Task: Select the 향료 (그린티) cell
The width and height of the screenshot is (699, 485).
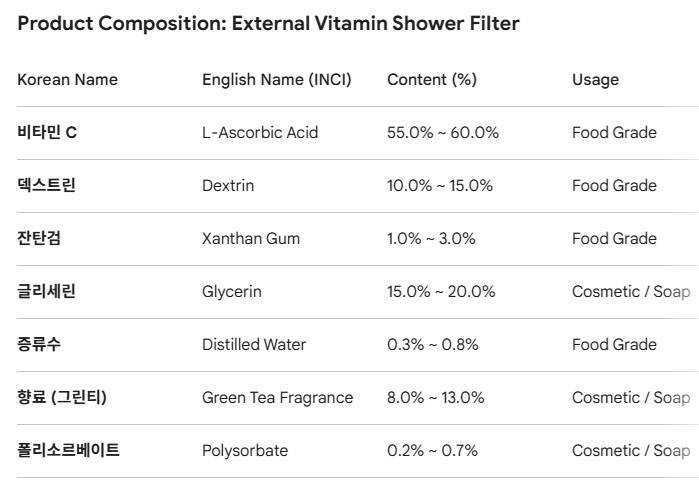Action: (x=62, y=397)
